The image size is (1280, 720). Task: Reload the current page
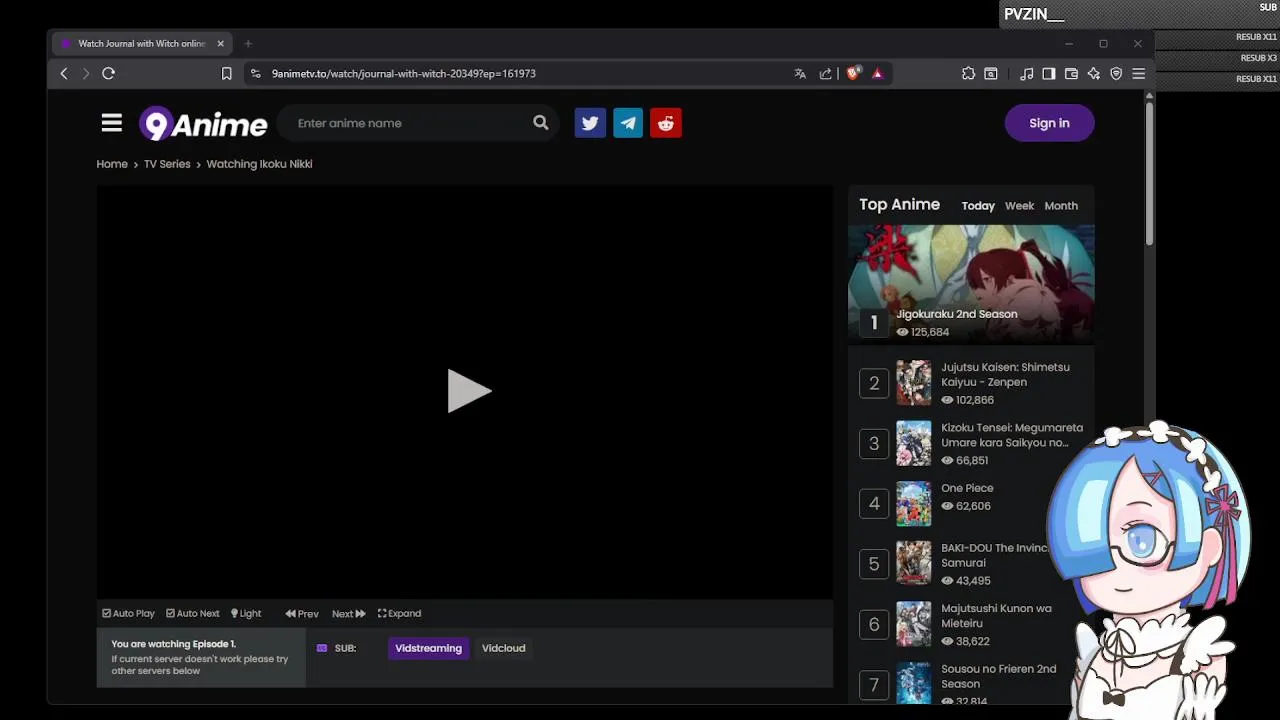pyautogui.click(x=109, y=73)
